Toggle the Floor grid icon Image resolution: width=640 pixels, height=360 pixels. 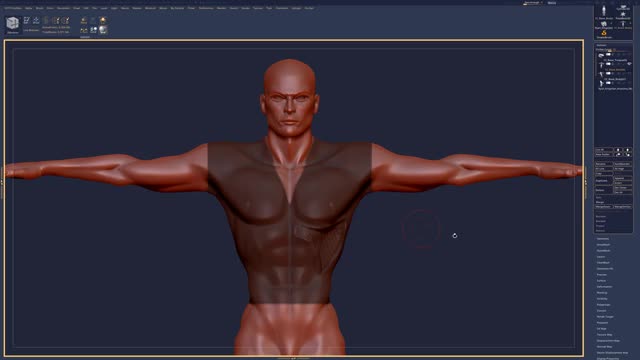point(84,30)
